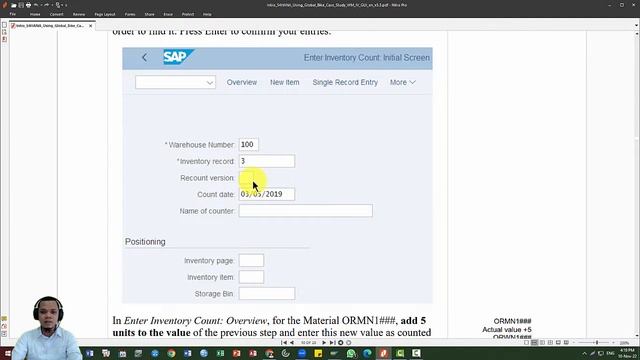Image resolution: width=640 pixels, height=360 pixels.
Task: Select facing continuous view icon
Action: pos(550,343)
